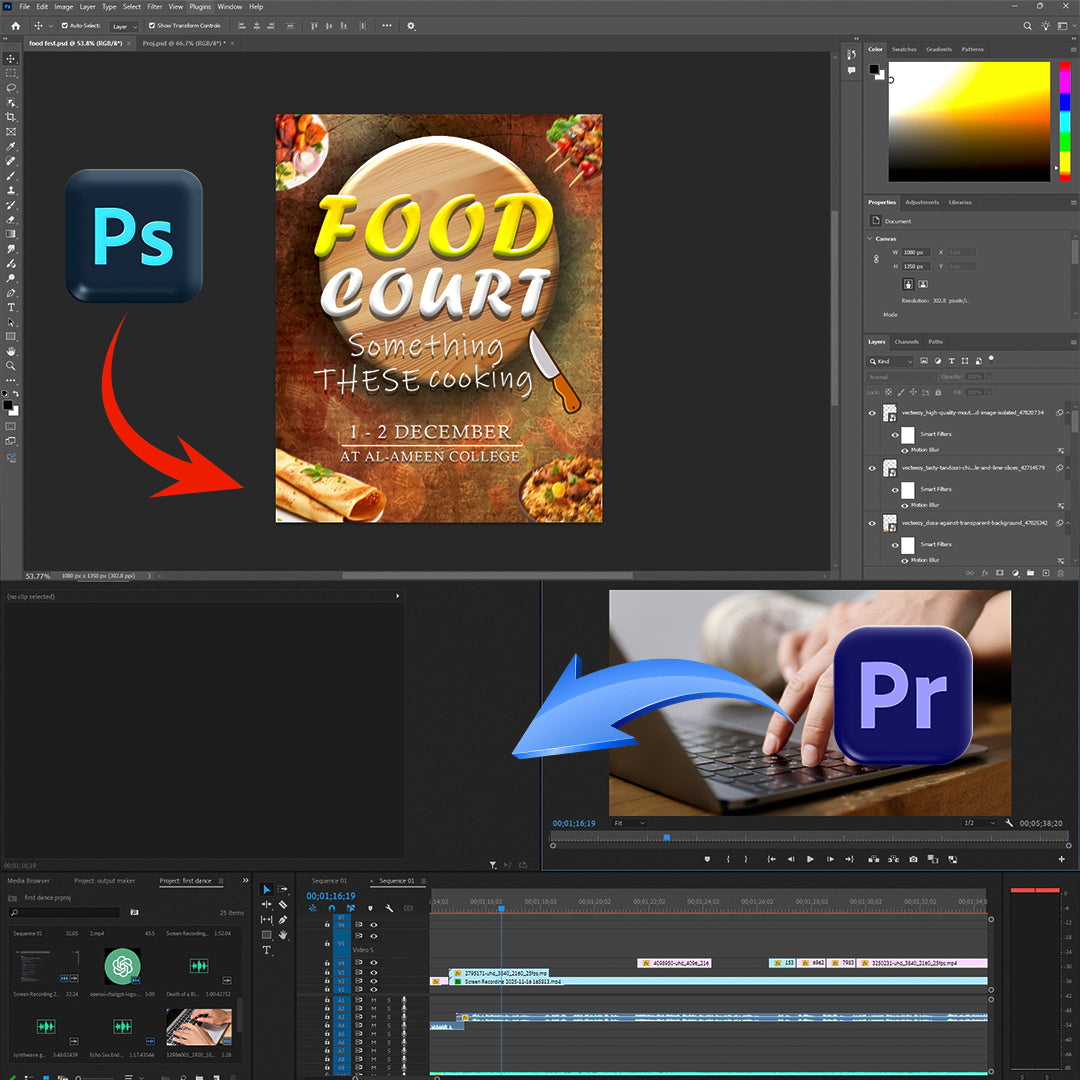1080x1080 pixels.
Task: Create a new layer in the Layers panel
Action: point(1045,573)
